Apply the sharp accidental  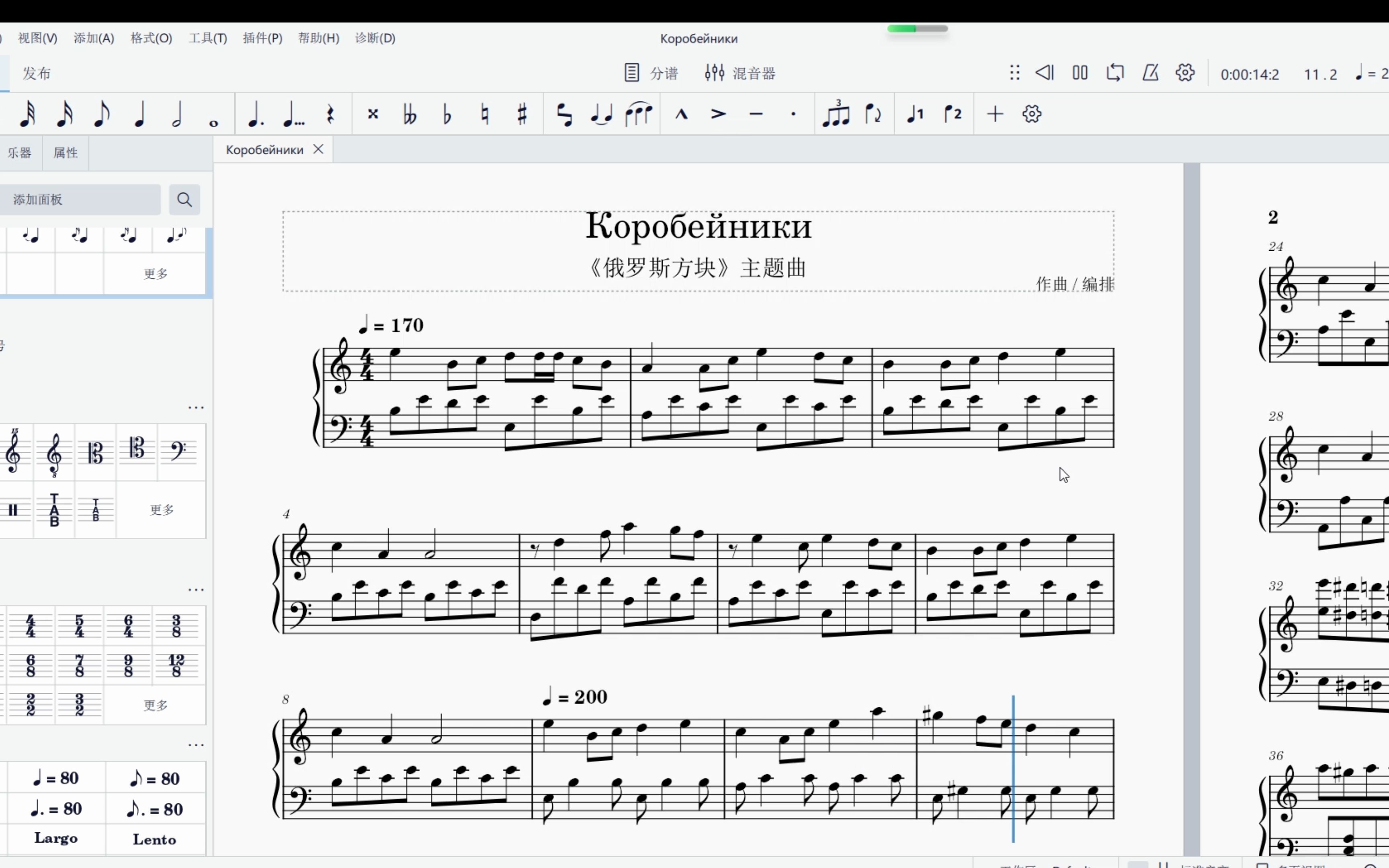[522, 114]
